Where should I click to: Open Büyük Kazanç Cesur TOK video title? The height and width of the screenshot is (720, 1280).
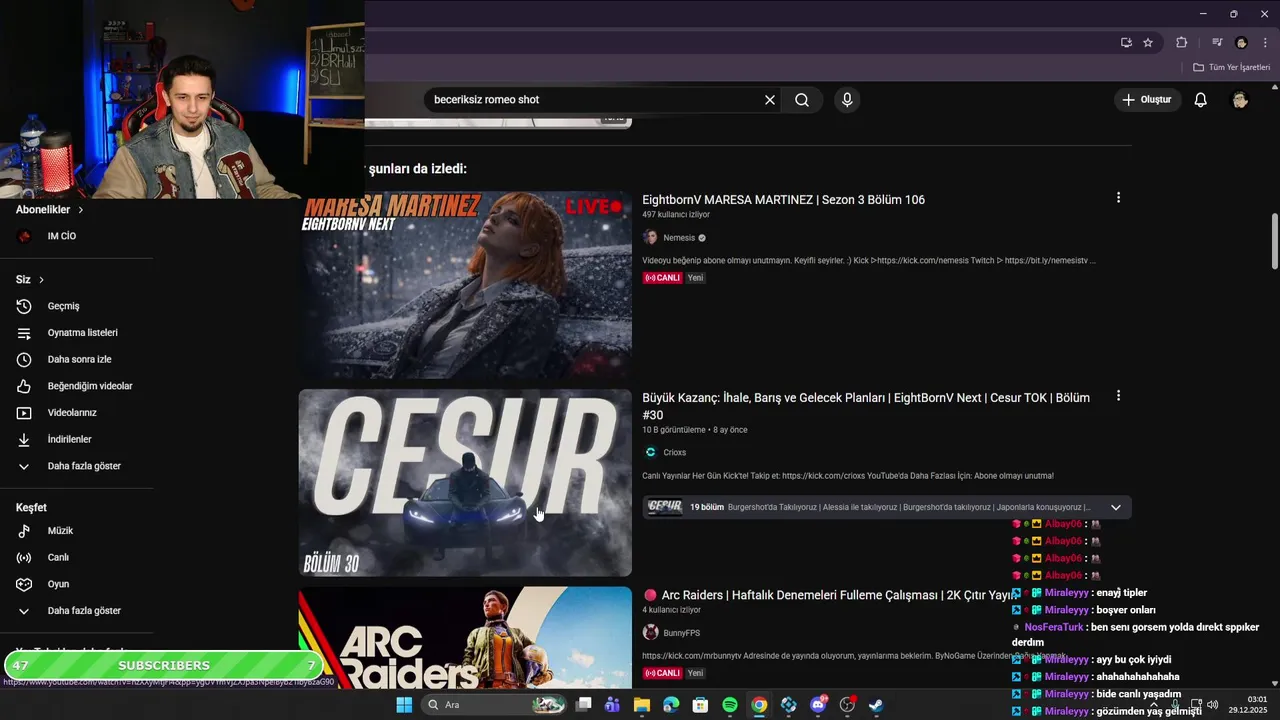click(x=866, y=406)
